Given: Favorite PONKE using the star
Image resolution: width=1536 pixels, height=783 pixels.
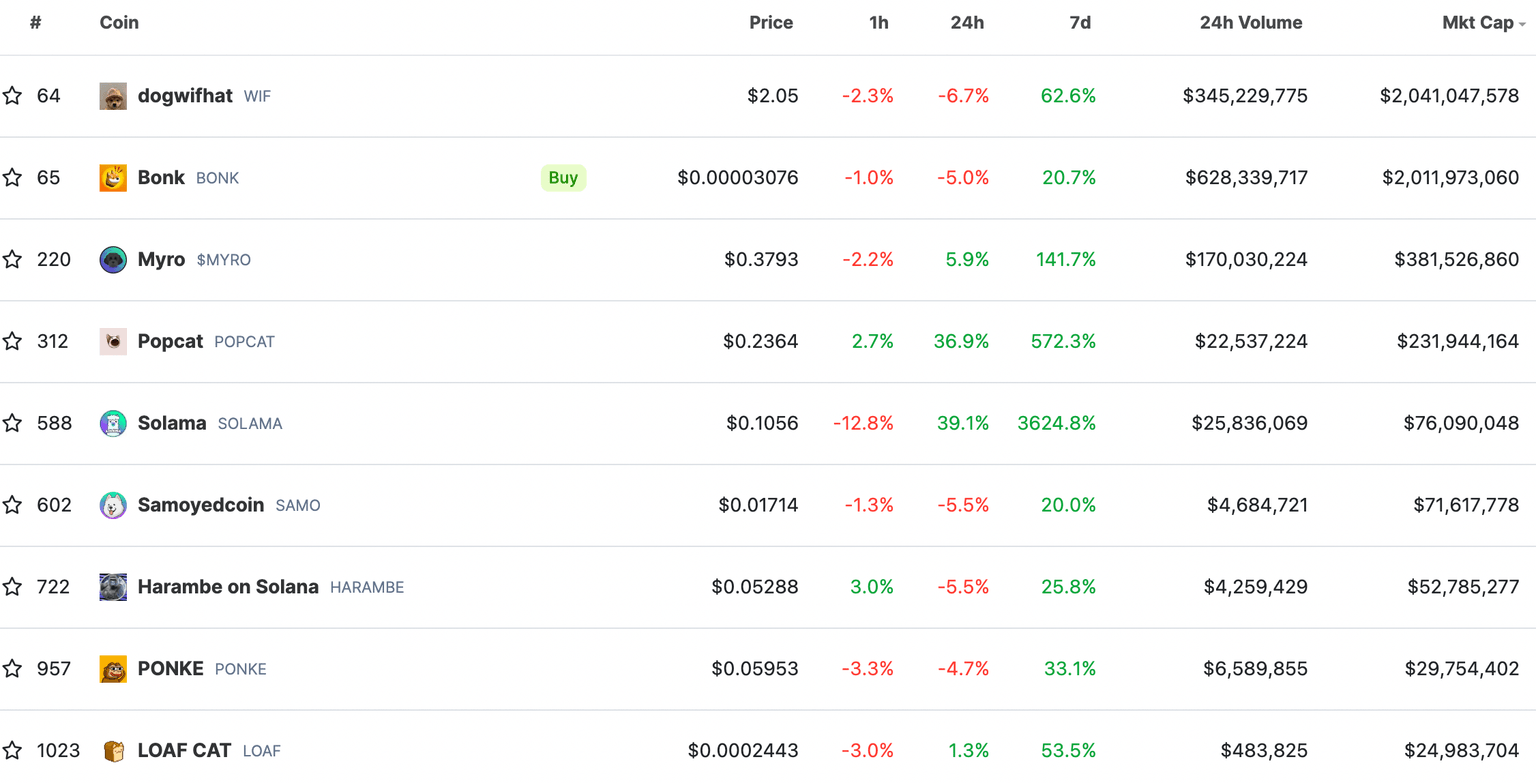Looking at the screenshot, I should pos(12,669).
